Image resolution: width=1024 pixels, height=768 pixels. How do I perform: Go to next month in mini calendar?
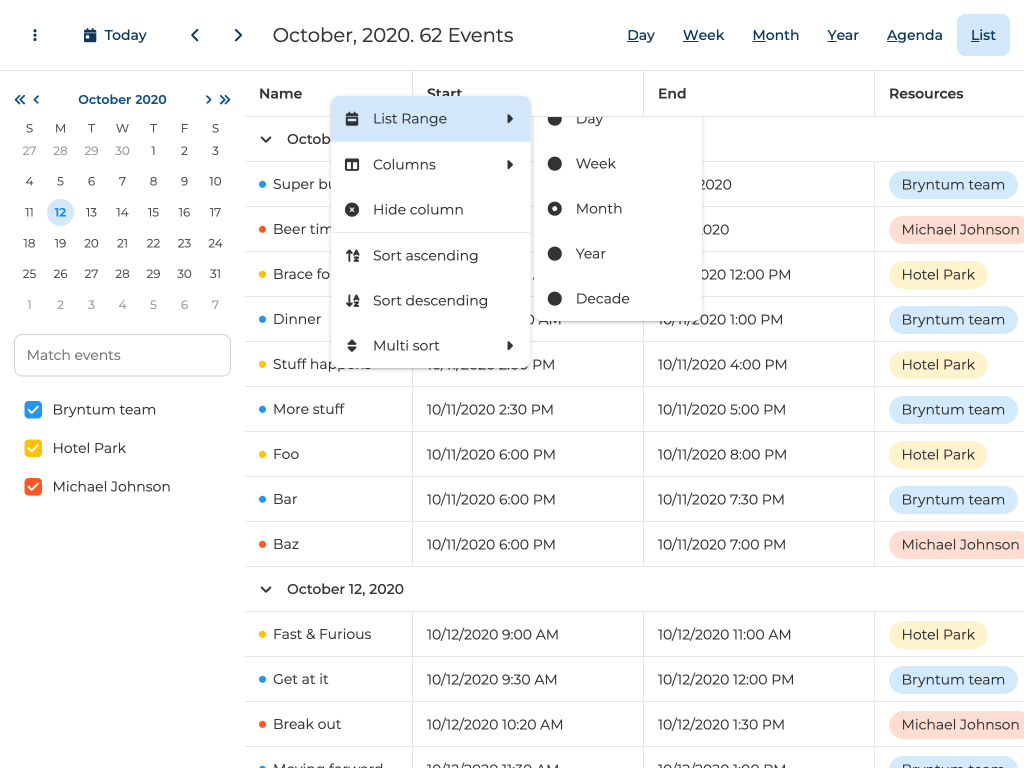208,99
